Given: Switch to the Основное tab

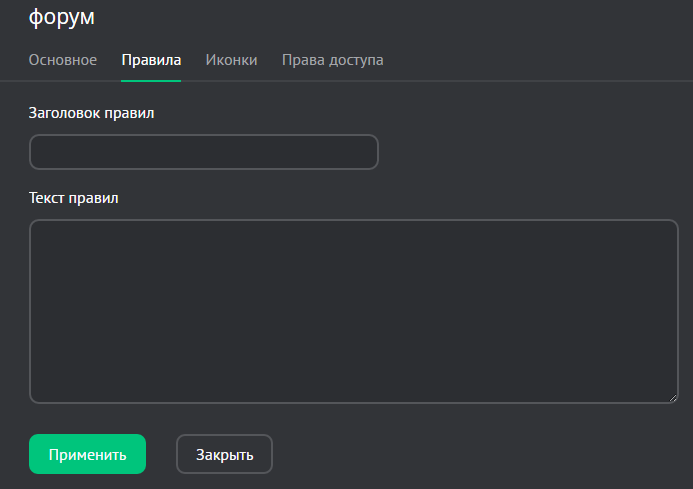Looking at the screenshot, I should point(63,60).
